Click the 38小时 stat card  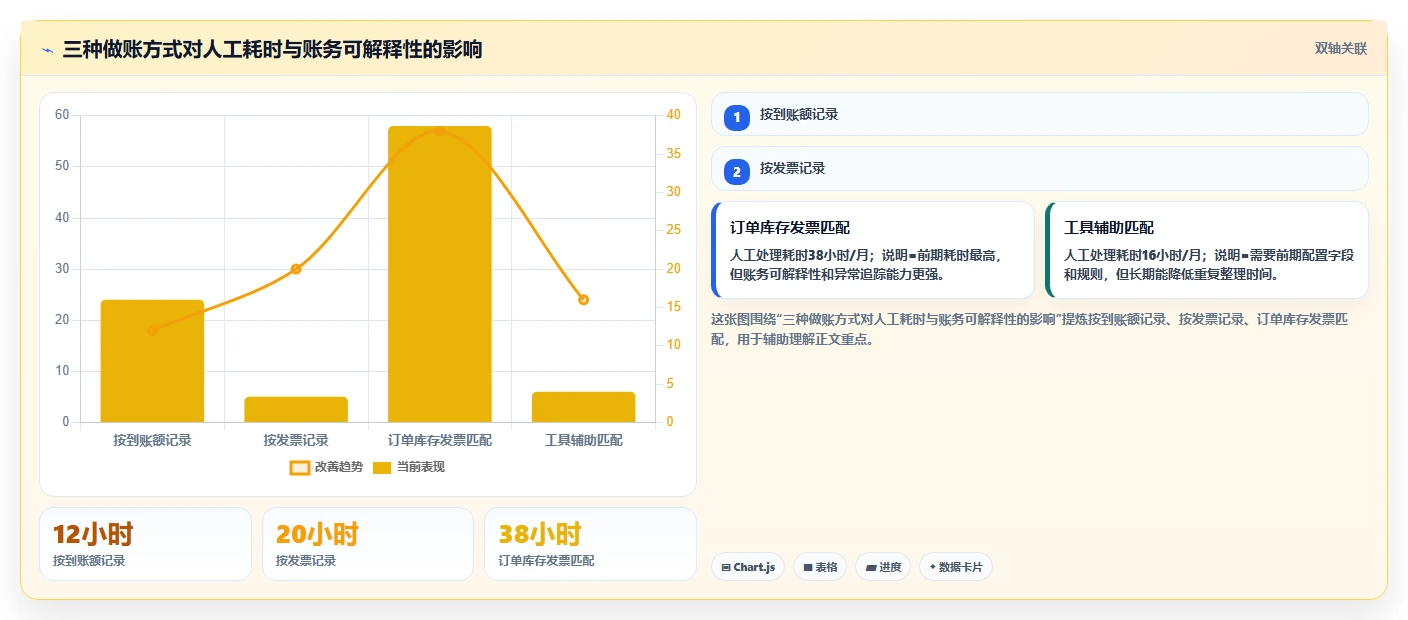click(590, 544)
